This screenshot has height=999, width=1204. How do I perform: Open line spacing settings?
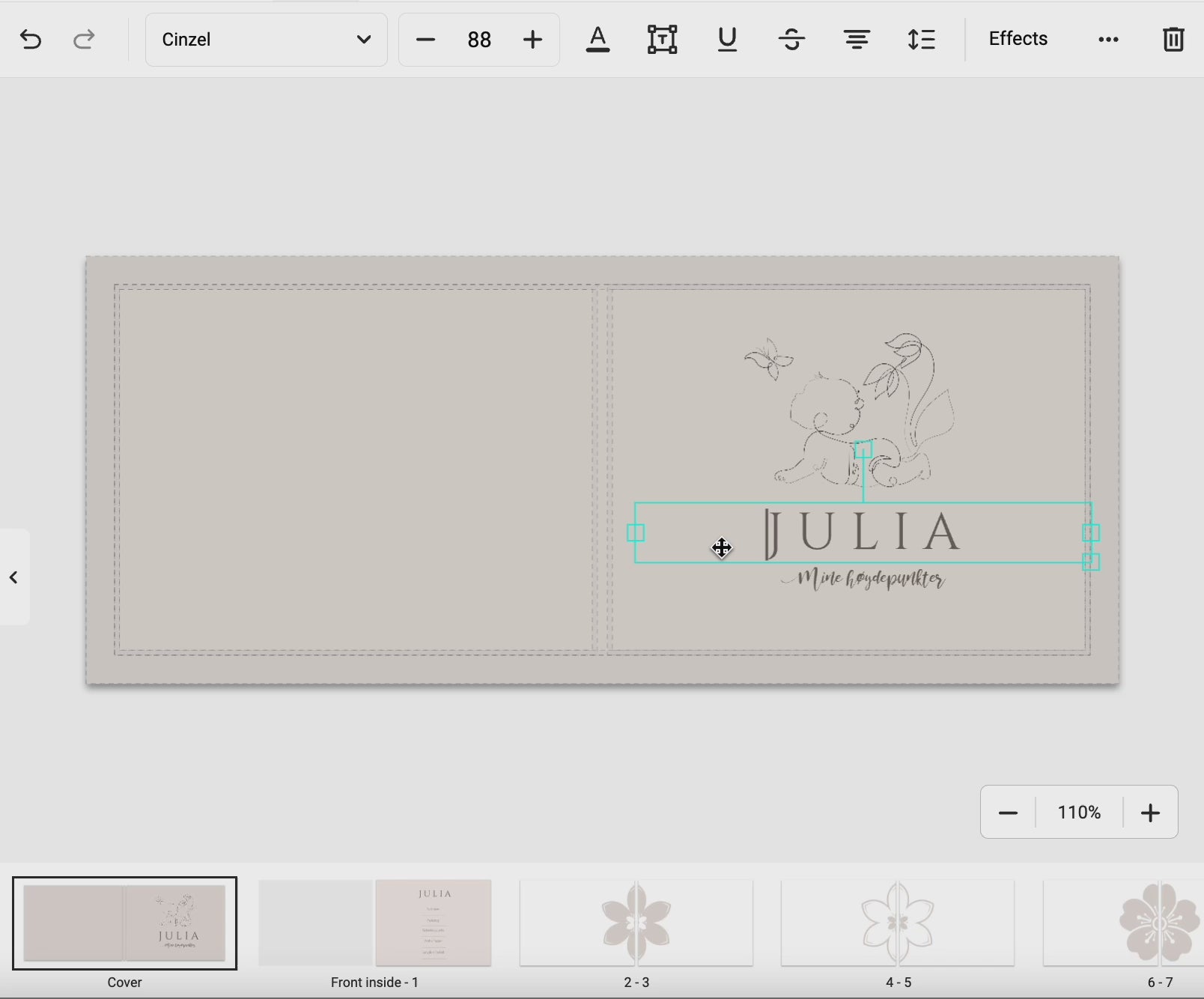(x=921, y=40)
